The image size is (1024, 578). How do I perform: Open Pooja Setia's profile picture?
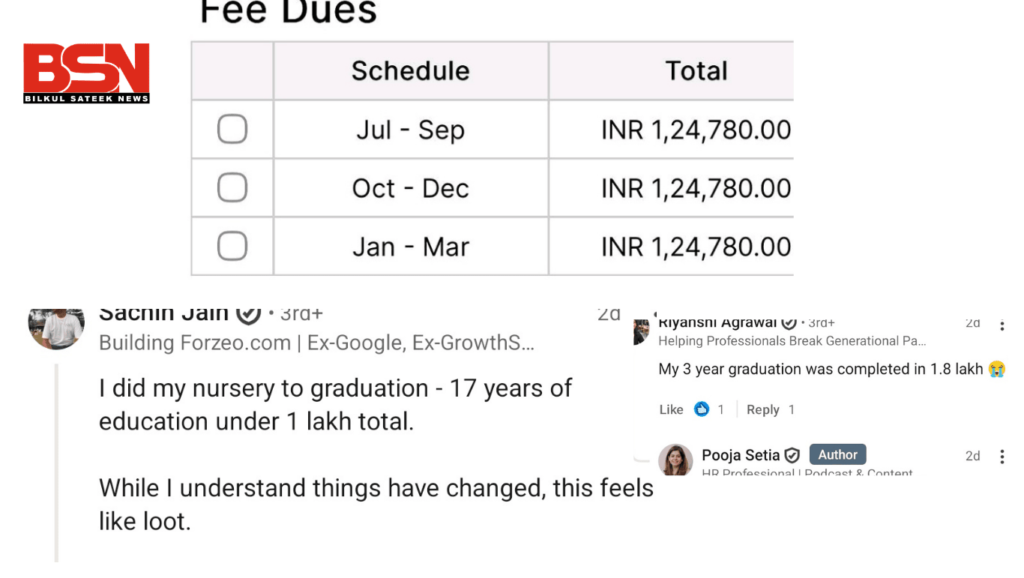coord(676,460)
